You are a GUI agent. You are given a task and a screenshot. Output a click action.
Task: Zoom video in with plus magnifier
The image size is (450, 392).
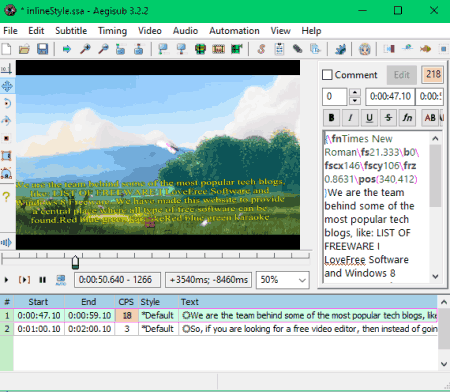click(x=85, y=49)
